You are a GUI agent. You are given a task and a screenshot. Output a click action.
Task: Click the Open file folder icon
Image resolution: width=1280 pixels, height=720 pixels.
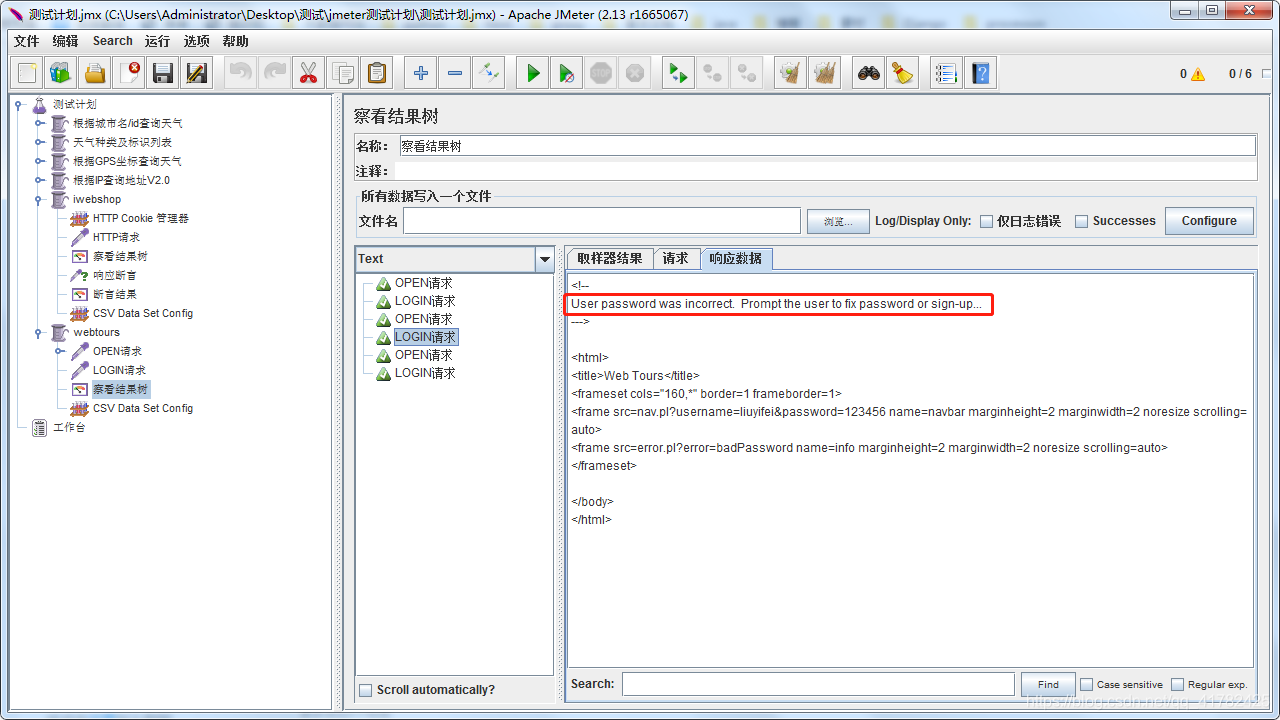[95, 73]
